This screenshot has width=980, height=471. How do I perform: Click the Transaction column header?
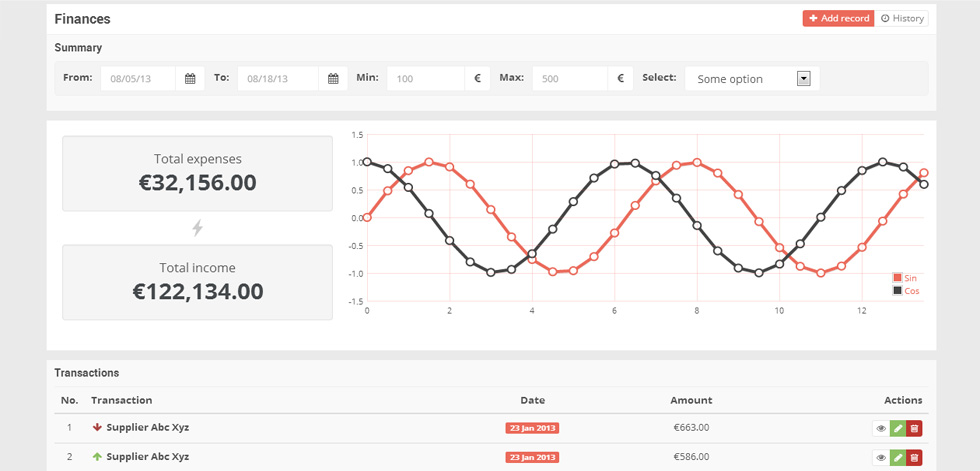click(x=121, y=400)
